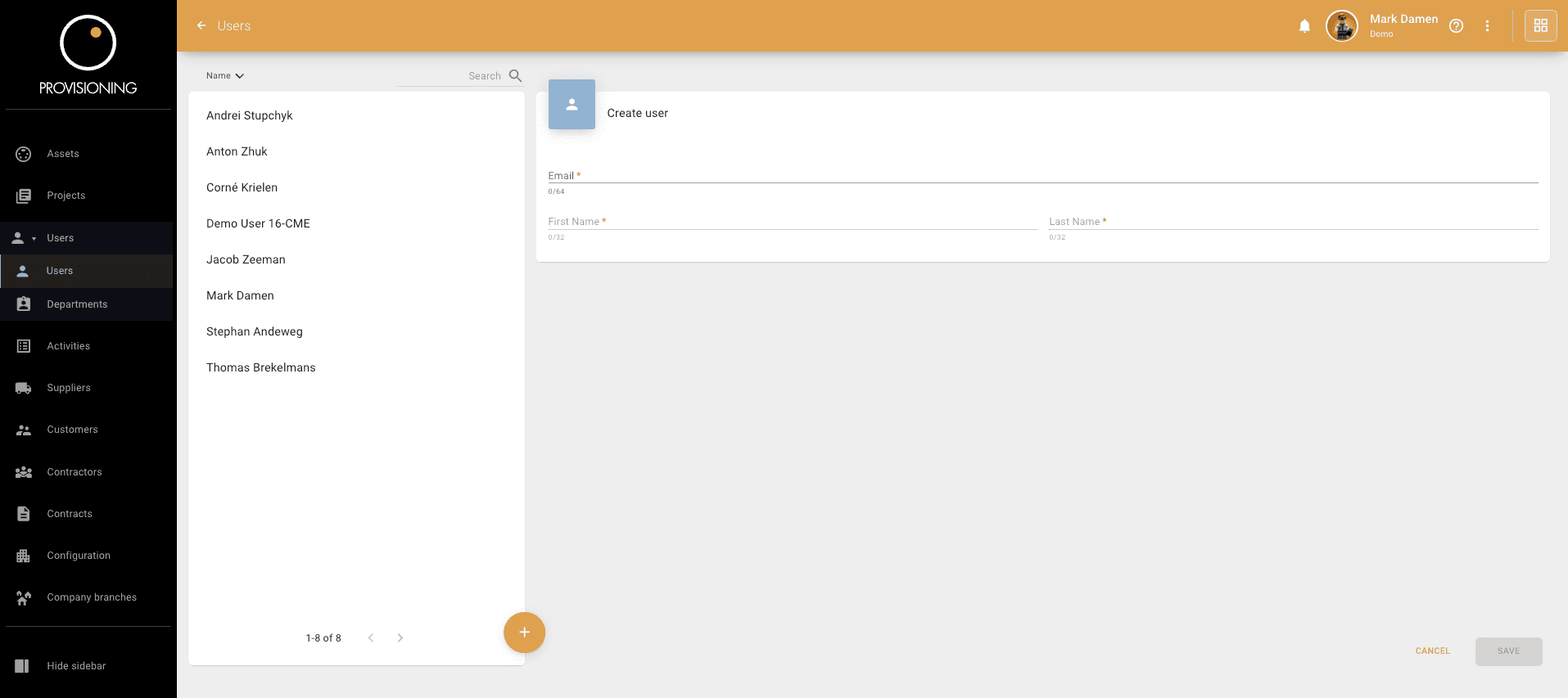Click the Contracts document icon
Viewport: 1568px width, 698px height.
point(24,514)
